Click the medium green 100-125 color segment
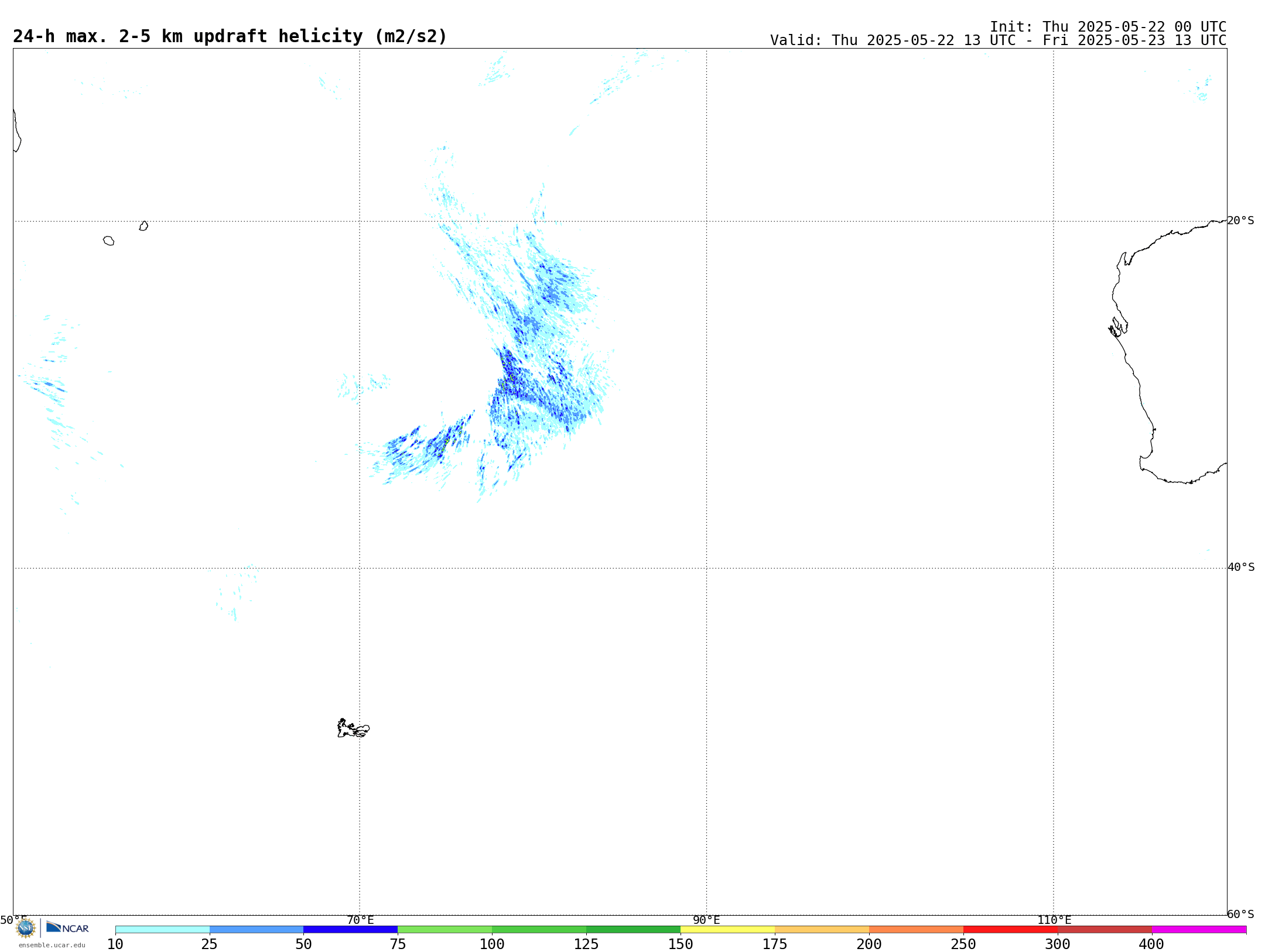Image resolution: width=1265 pixels, height=952 pixels. click(539, 930)
